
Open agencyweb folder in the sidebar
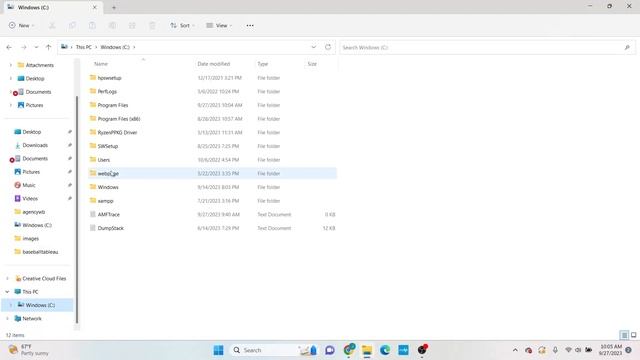click(33, 212)
